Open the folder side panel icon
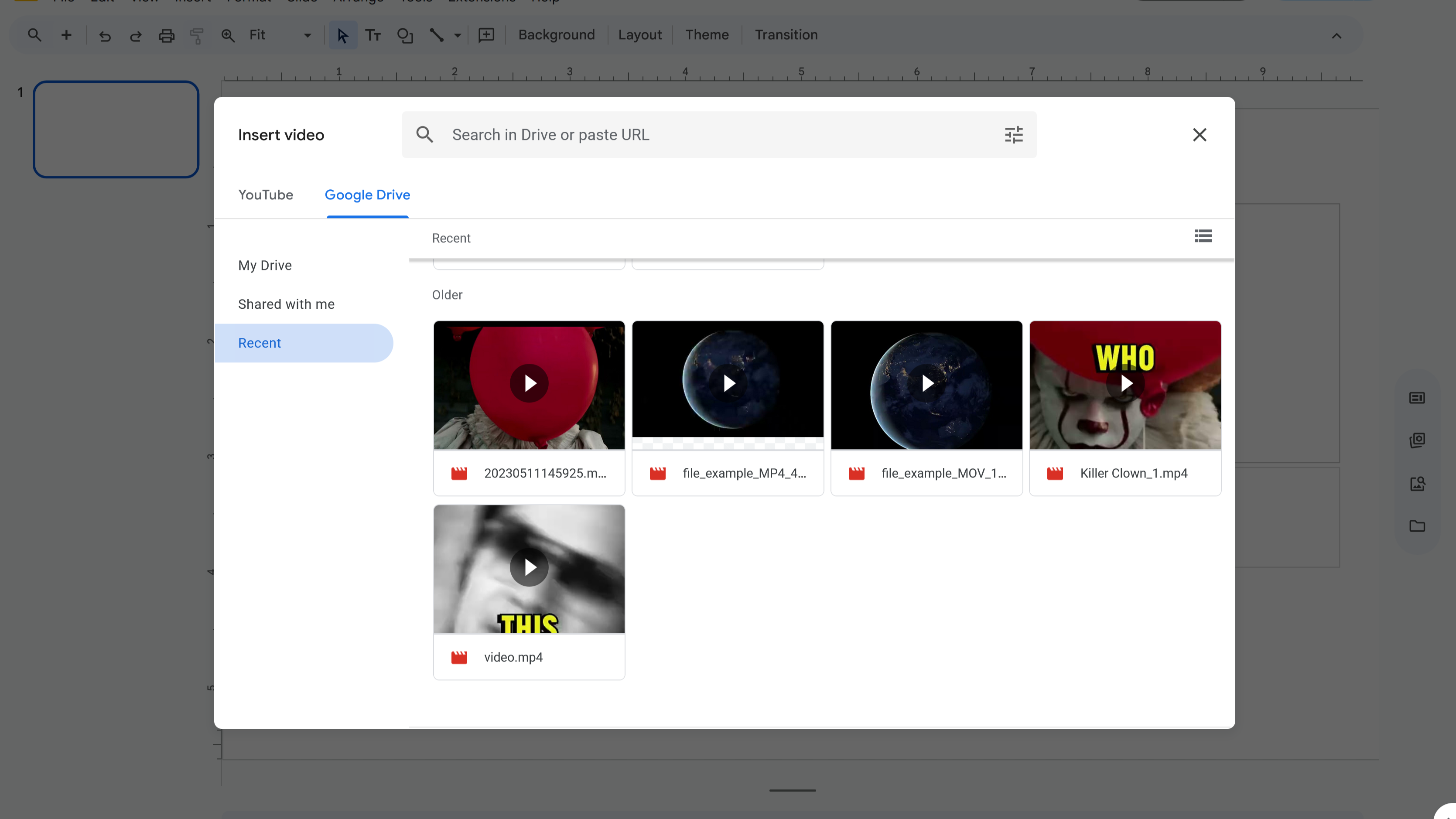 [x=1417, y=526]
